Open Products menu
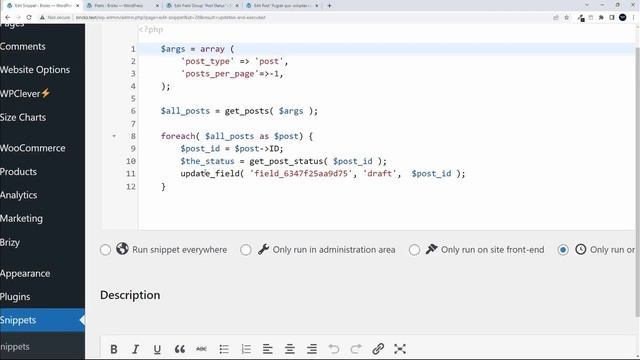The width and height of the screenshot is (640, 360). [x=18, y=172]
